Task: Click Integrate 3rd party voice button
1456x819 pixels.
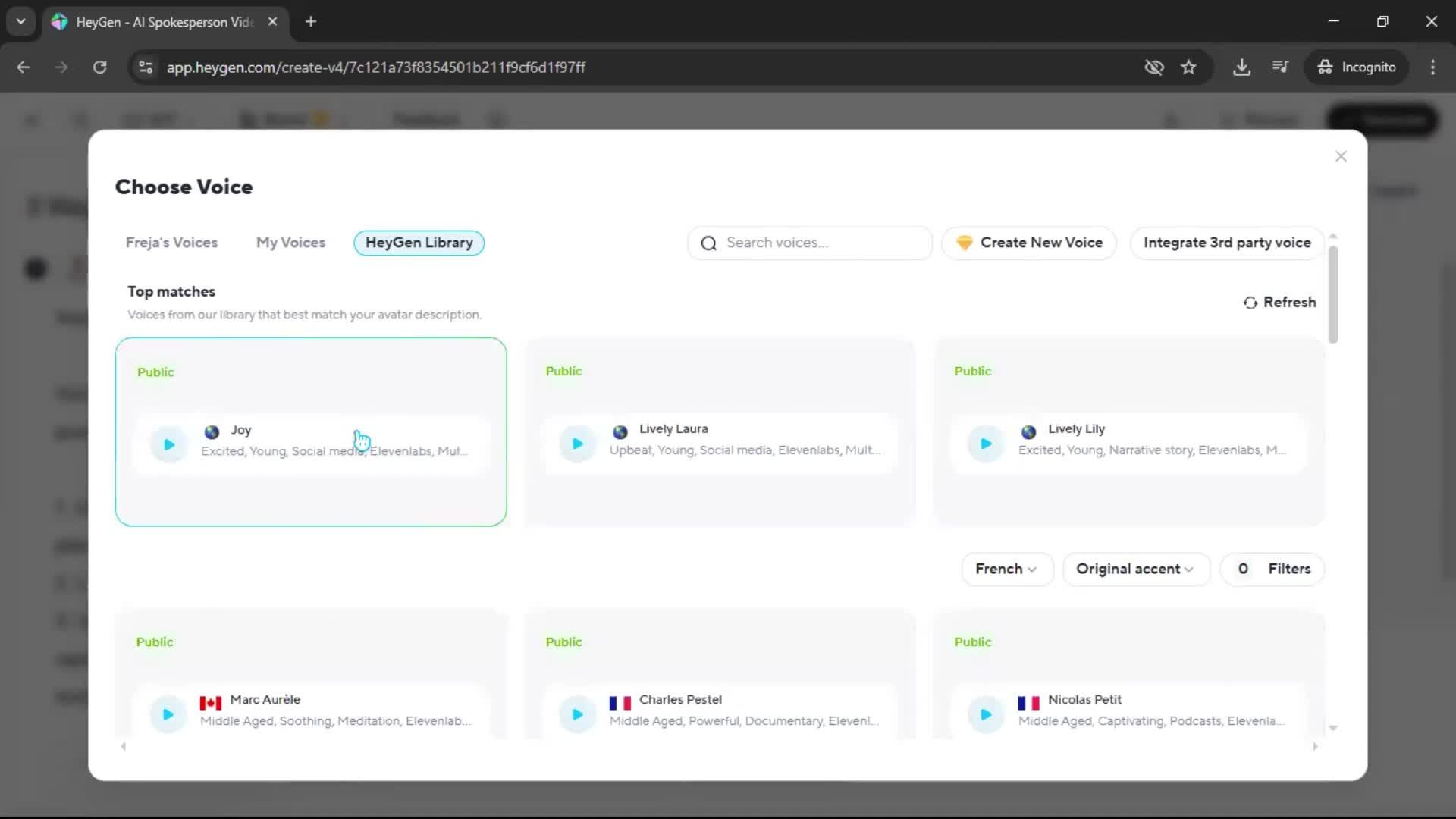Action: 1226,243
